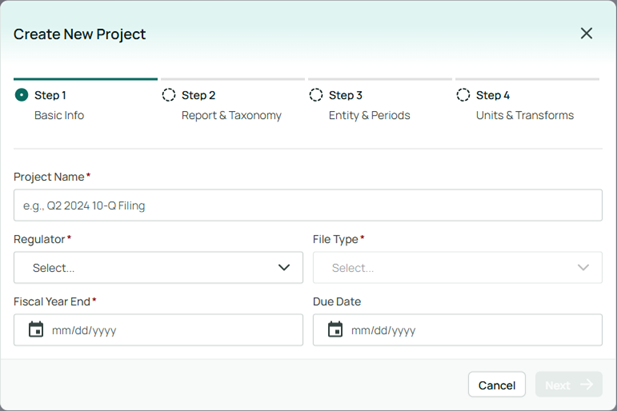Go to Basic Info step label
The height and width of the screenshot is (411, 617).
click(x=59, y=115)
